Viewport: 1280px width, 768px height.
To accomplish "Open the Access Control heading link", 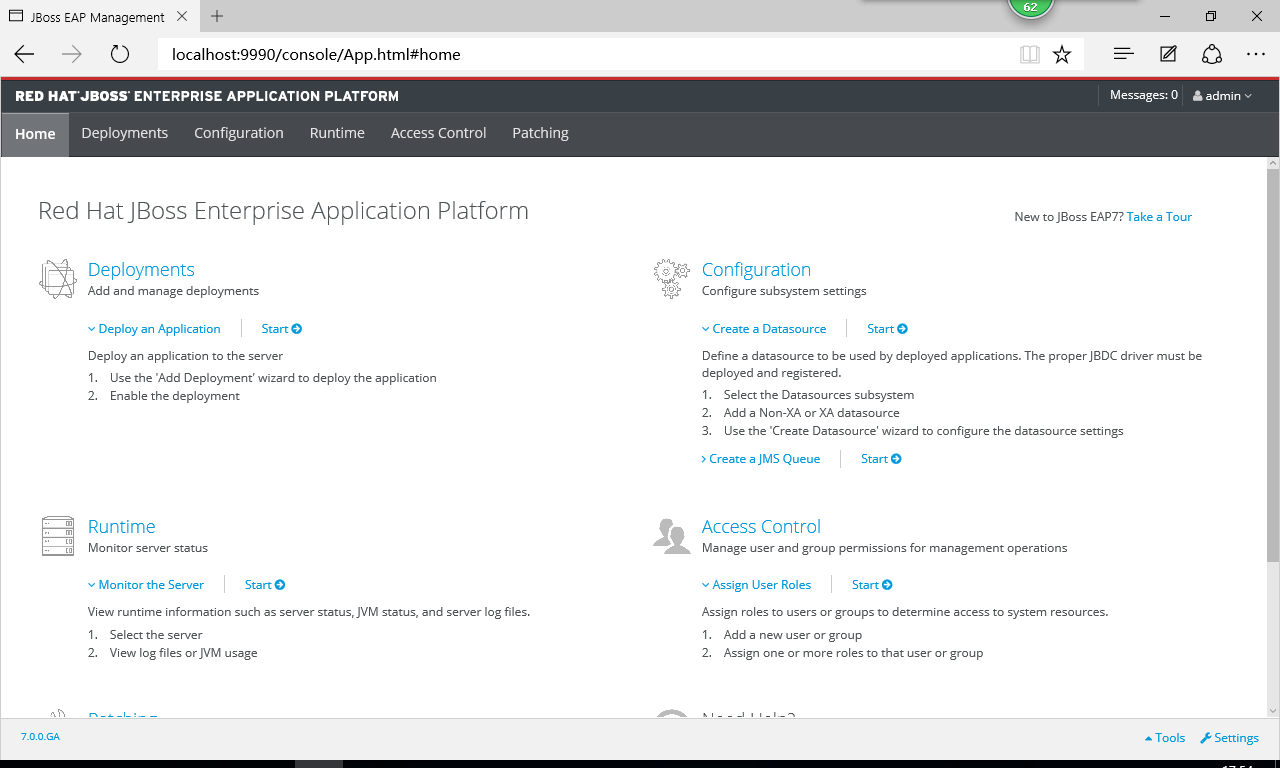I will tap(761, 527).
